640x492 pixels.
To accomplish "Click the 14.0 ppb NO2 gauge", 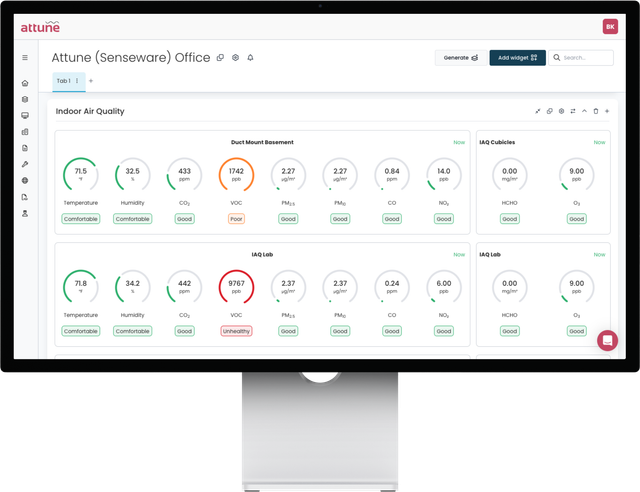I will tap(444, 174).
